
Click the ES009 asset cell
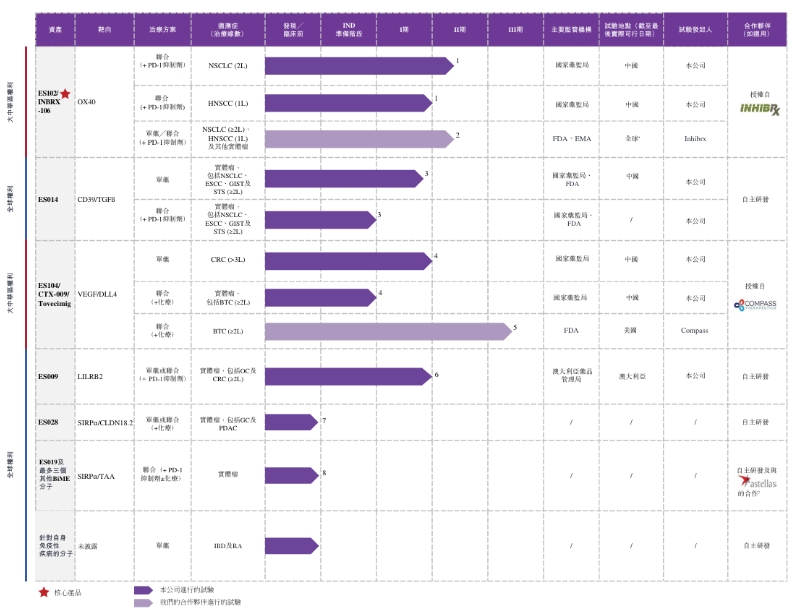pyautogui.click(x=55, y=376)
